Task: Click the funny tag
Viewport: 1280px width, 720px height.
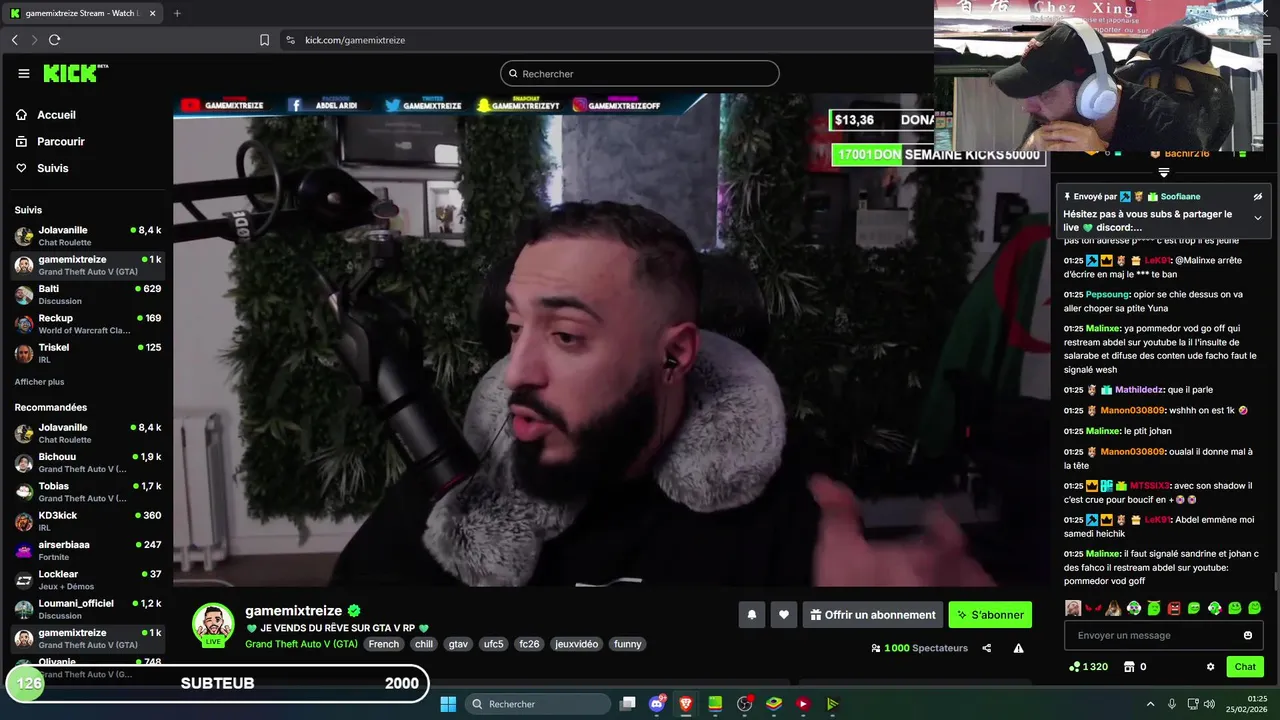Action: (628, 644)
